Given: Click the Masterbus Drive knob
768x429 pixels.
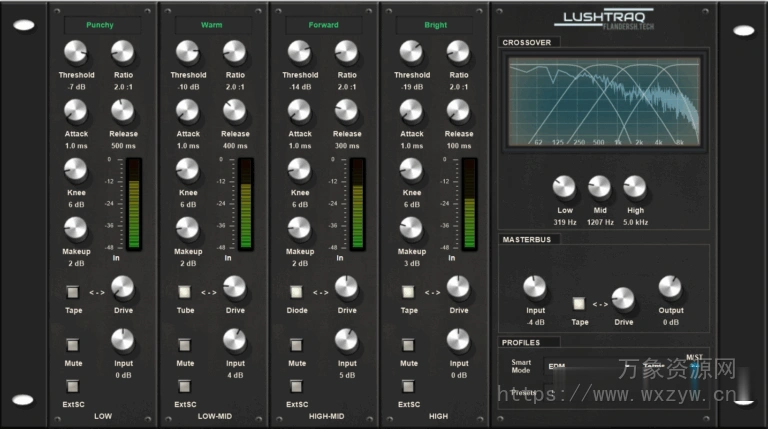Looking at the screenshot, I should click(x=623, y=299).
